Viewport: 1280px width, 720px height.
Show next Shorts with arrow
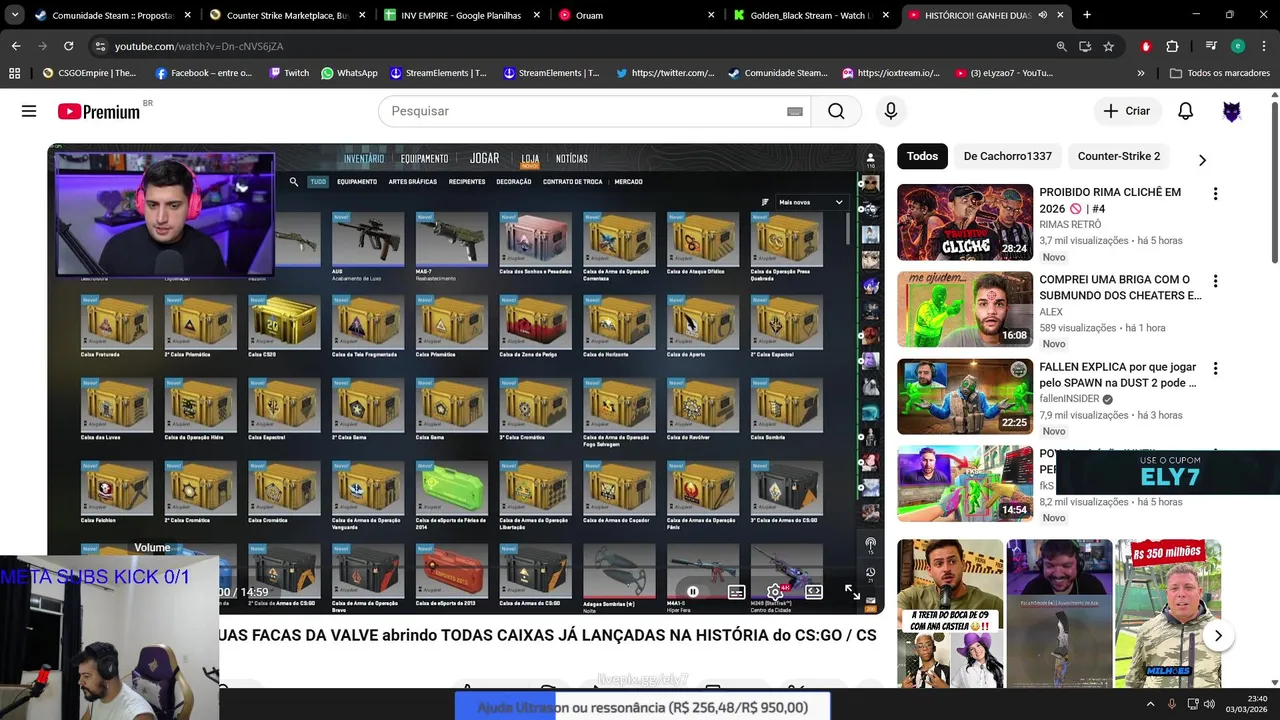[x=1218, y=636]
